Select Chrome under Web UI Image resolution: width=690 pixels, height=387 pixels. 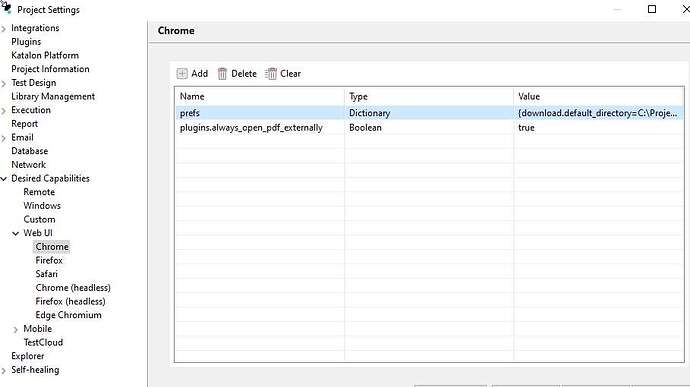coord(52,247)
